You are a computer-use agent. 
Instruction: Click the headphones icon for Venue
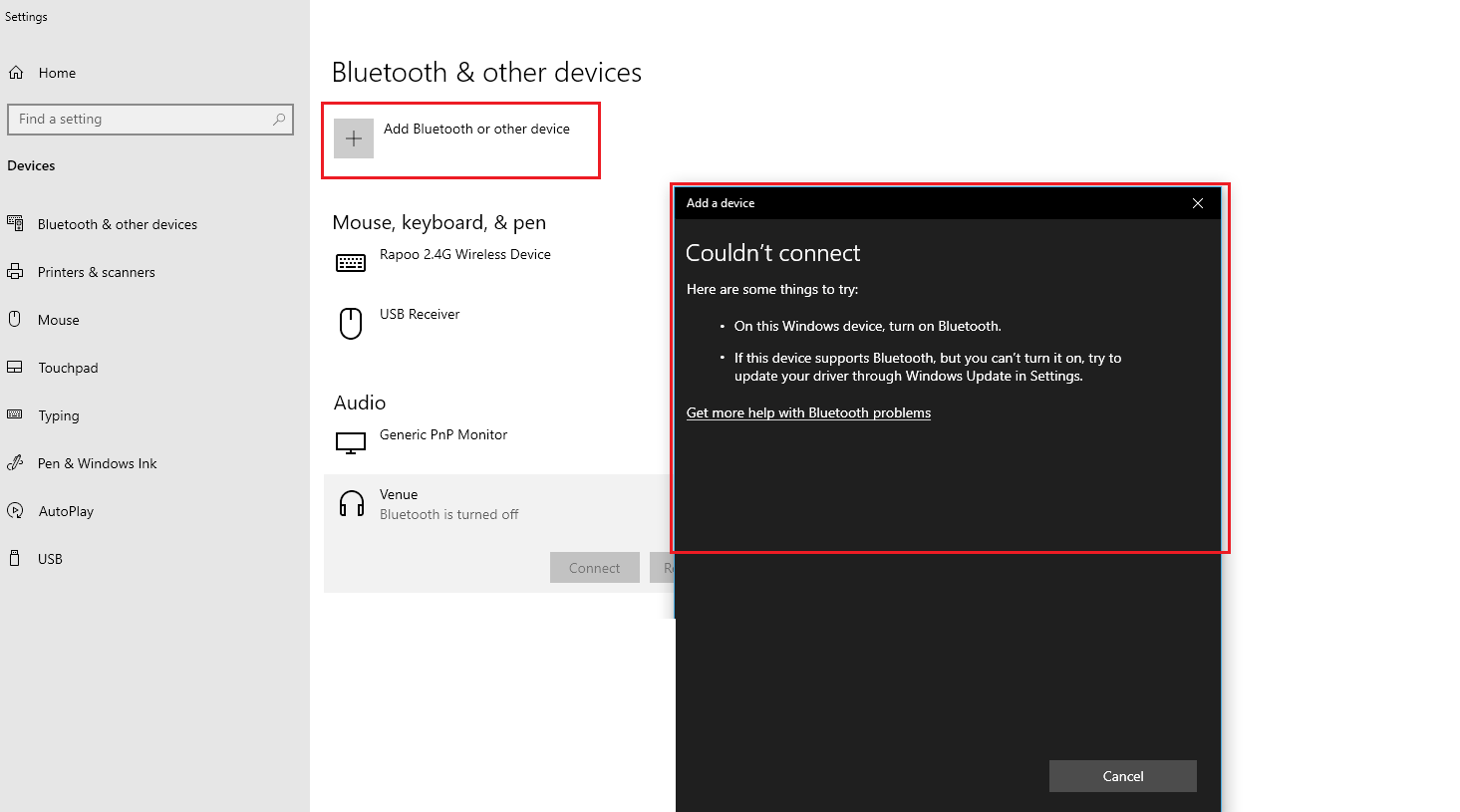[x=352, y=503]
